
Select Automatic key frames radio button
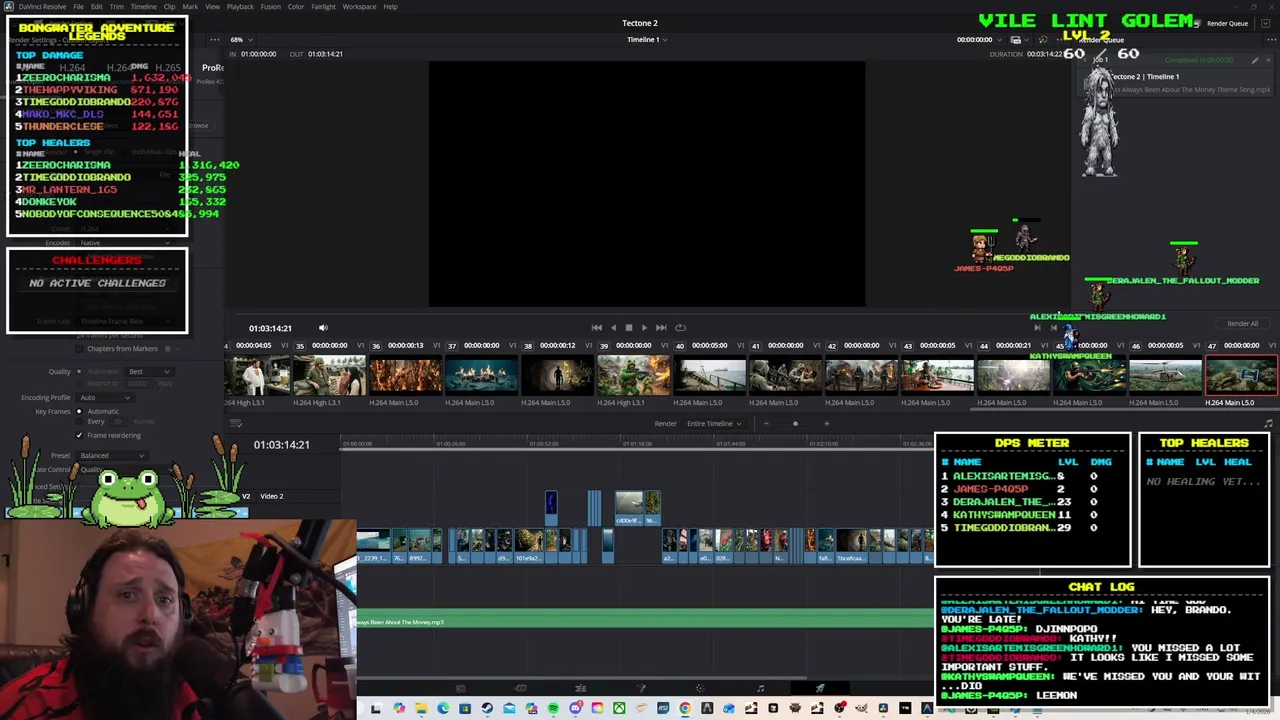pos(80,411)
